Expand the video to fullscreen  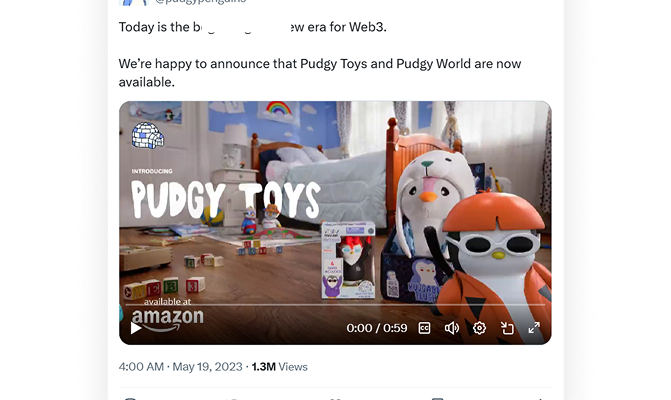tap(534, 328)
